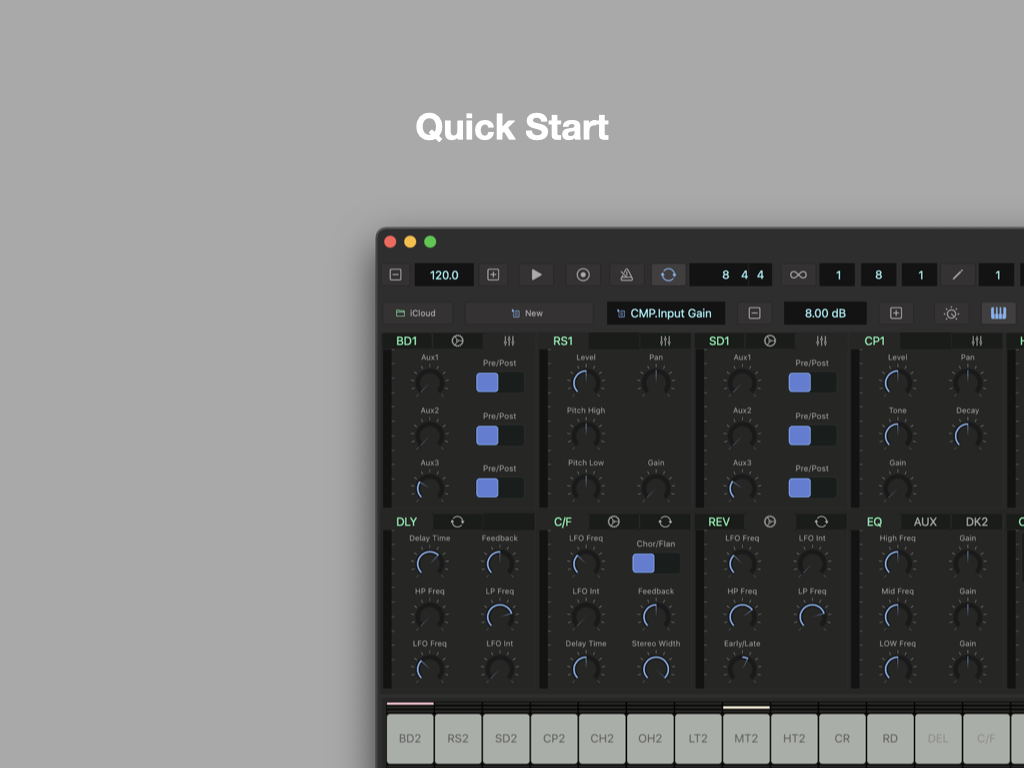1024x768 pixels.
Task: Select the DK2 tab
Action: click(x=977, y=522)
